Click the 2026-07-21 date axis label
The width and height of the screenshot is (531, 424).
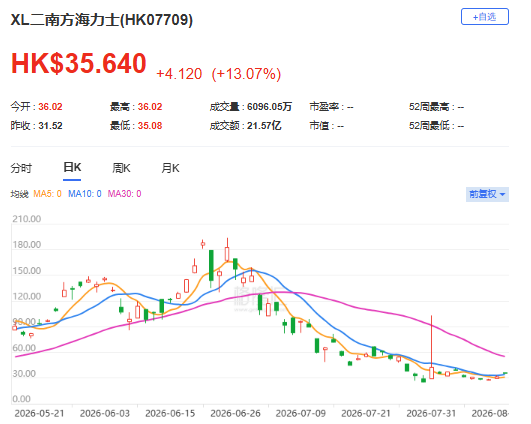click(366, 414)
